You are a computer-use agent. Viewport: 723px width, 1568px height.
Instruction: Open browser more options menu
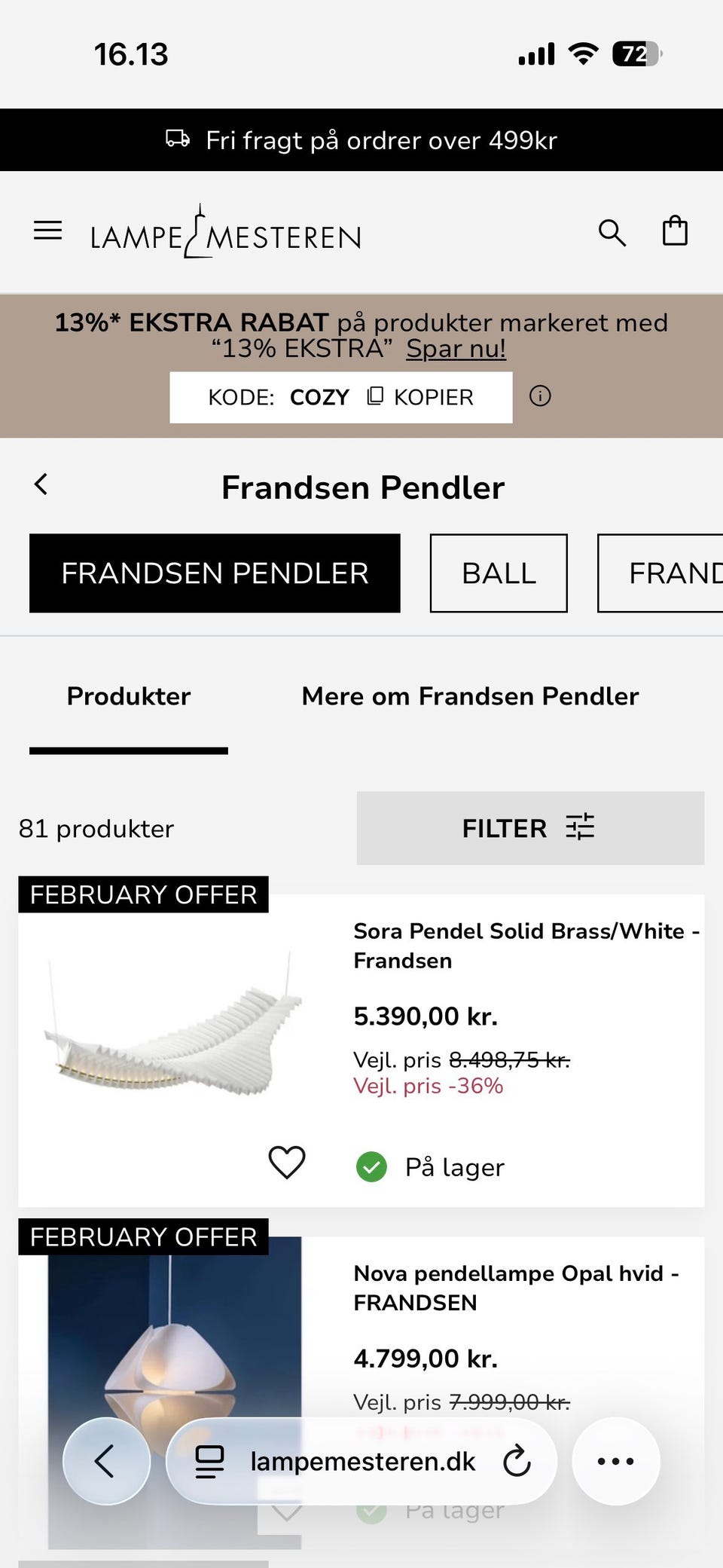[615, 1461]
